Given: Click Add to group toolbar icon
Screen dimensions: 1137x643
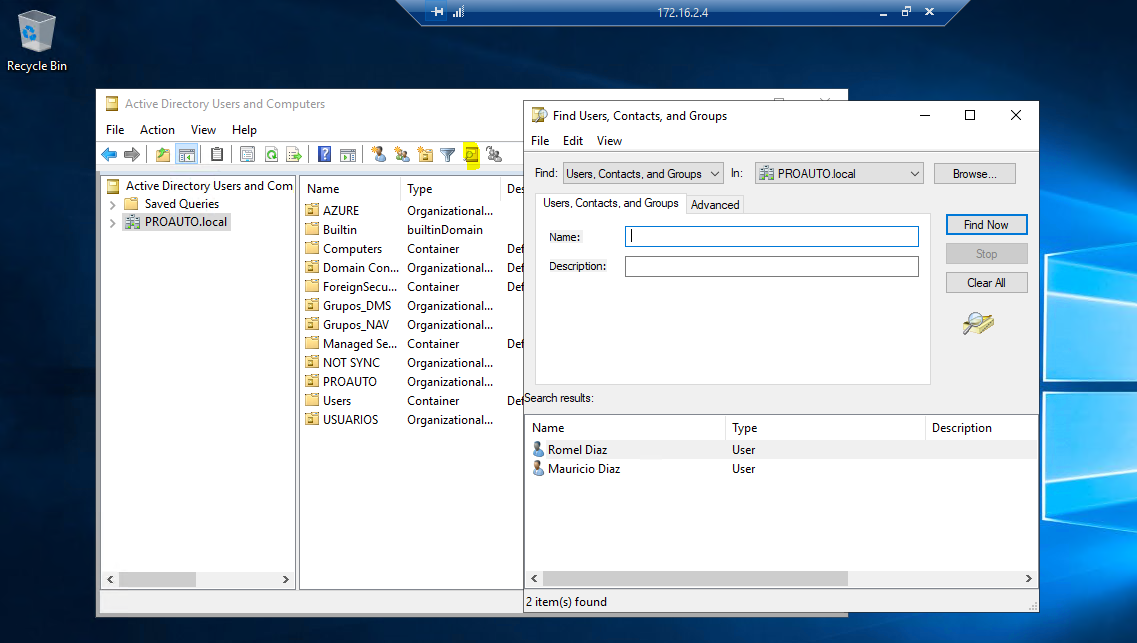Looking at the screenshot, I should point(494,154).
